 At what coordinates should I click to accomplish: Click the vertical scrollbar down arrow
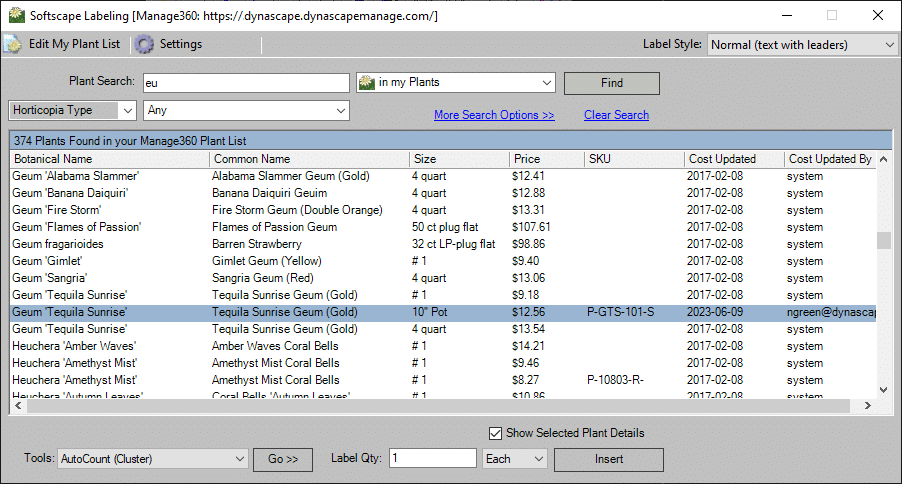[x=883, y=390]
